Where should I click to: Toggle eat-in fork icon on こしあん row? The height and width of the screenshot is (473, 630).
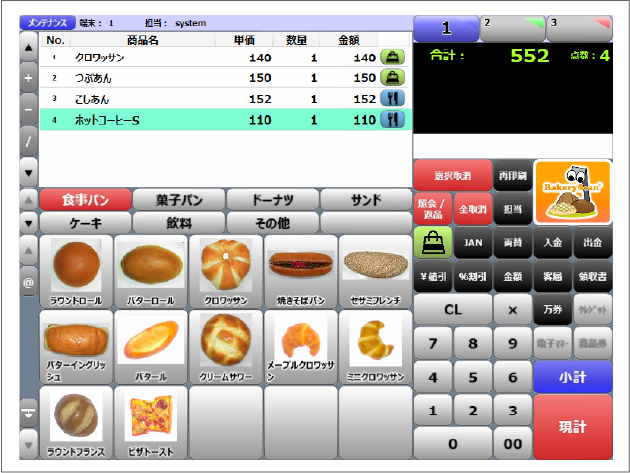pyautogui.click(x=393, y=98)
